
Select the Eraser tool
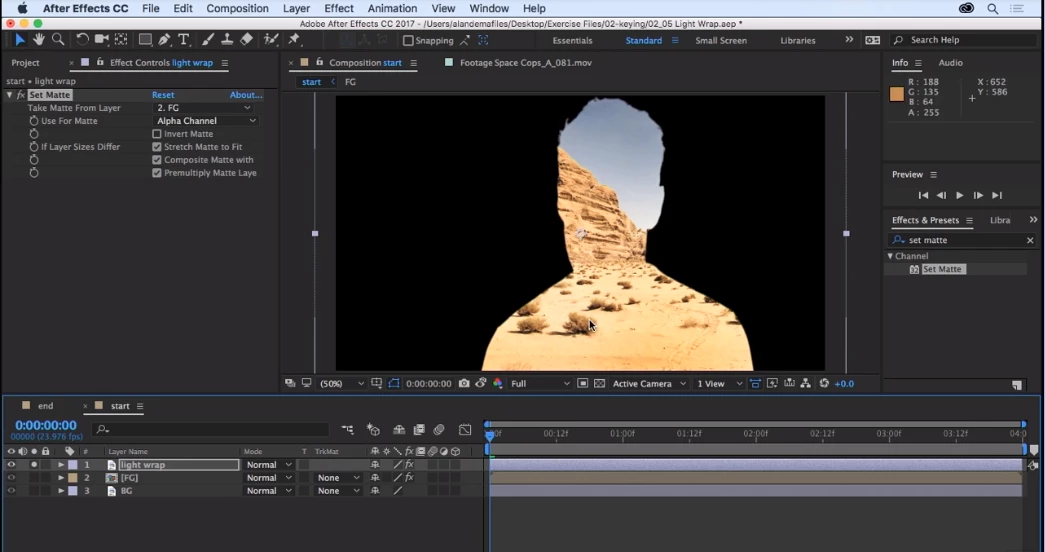tap(246, 40)
